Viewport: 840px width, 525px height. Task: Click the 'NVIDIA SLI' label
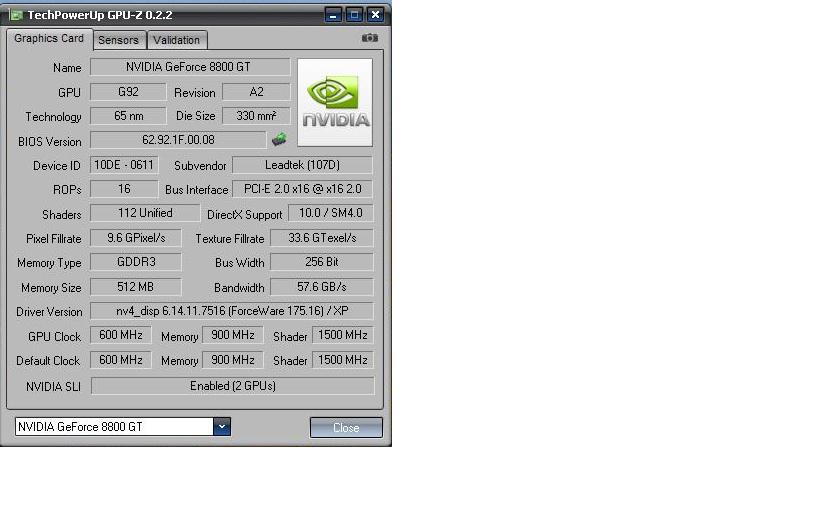pos(53,387)
